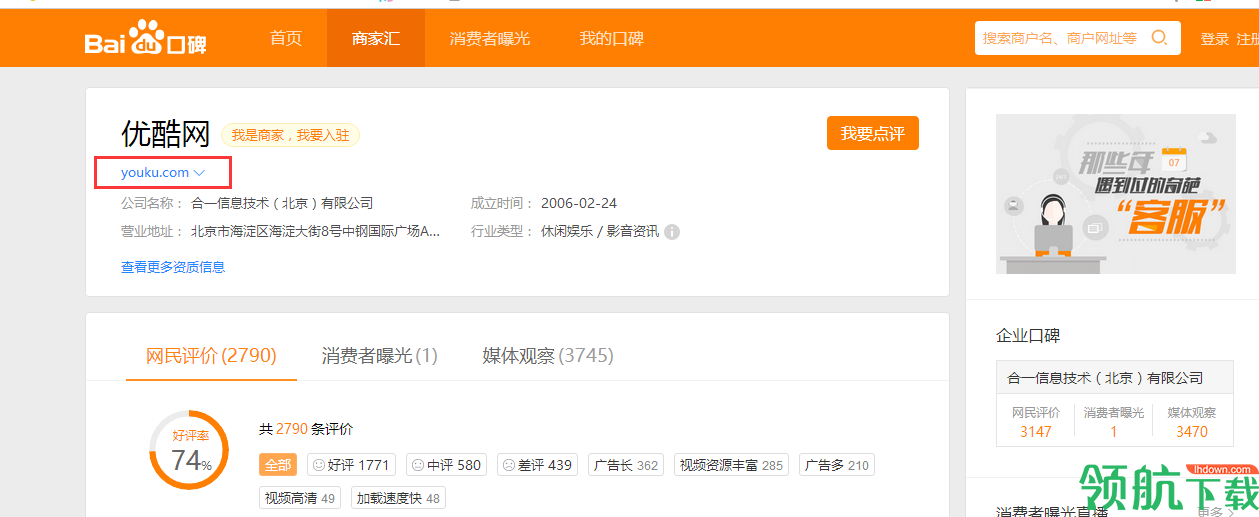Switch to 网民评价 (2790) tab
The width and height of the screenshot is (1259, 517).
click(211, 355)
